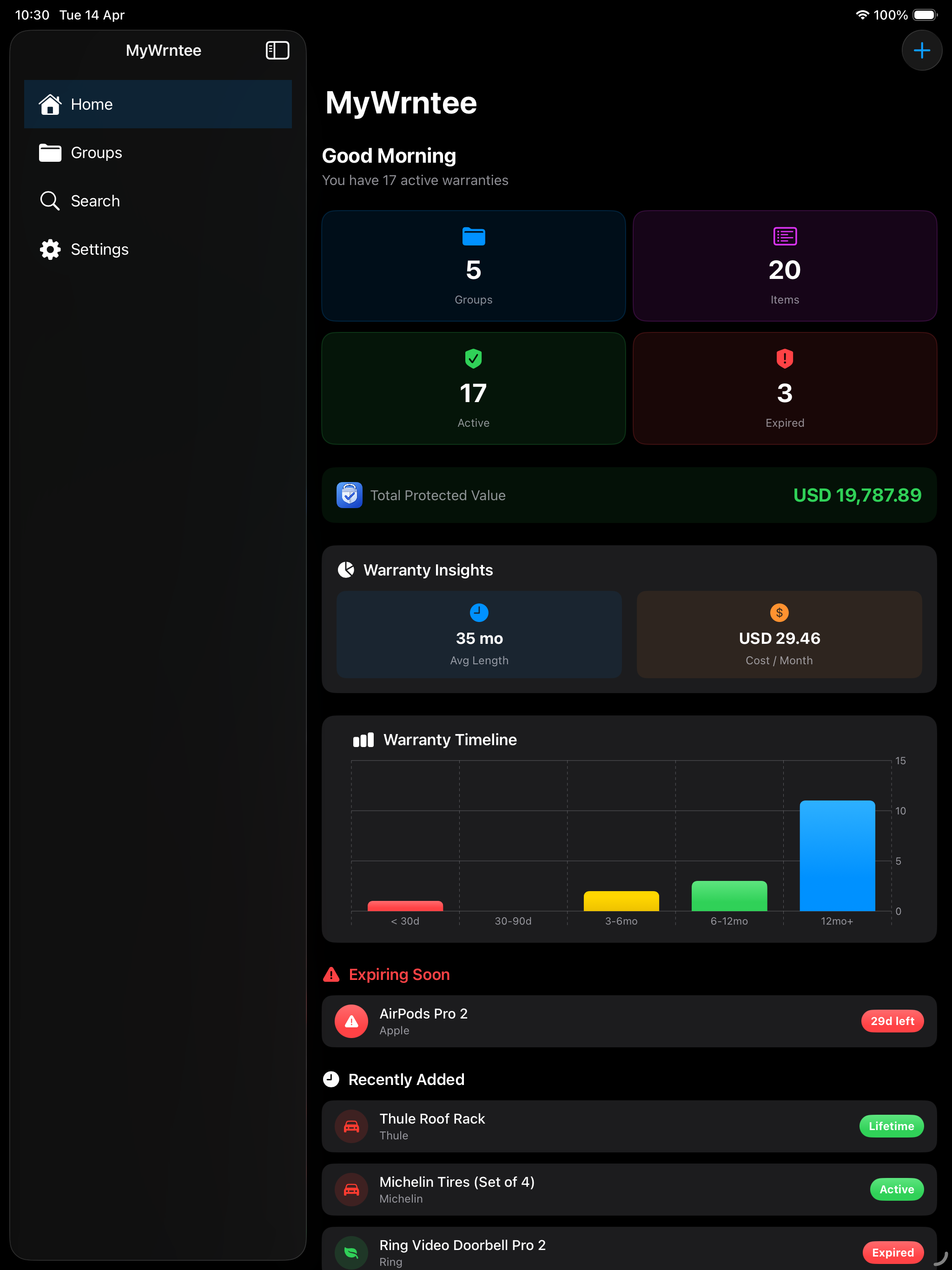Tap the blue plus add button

point(922,51)
